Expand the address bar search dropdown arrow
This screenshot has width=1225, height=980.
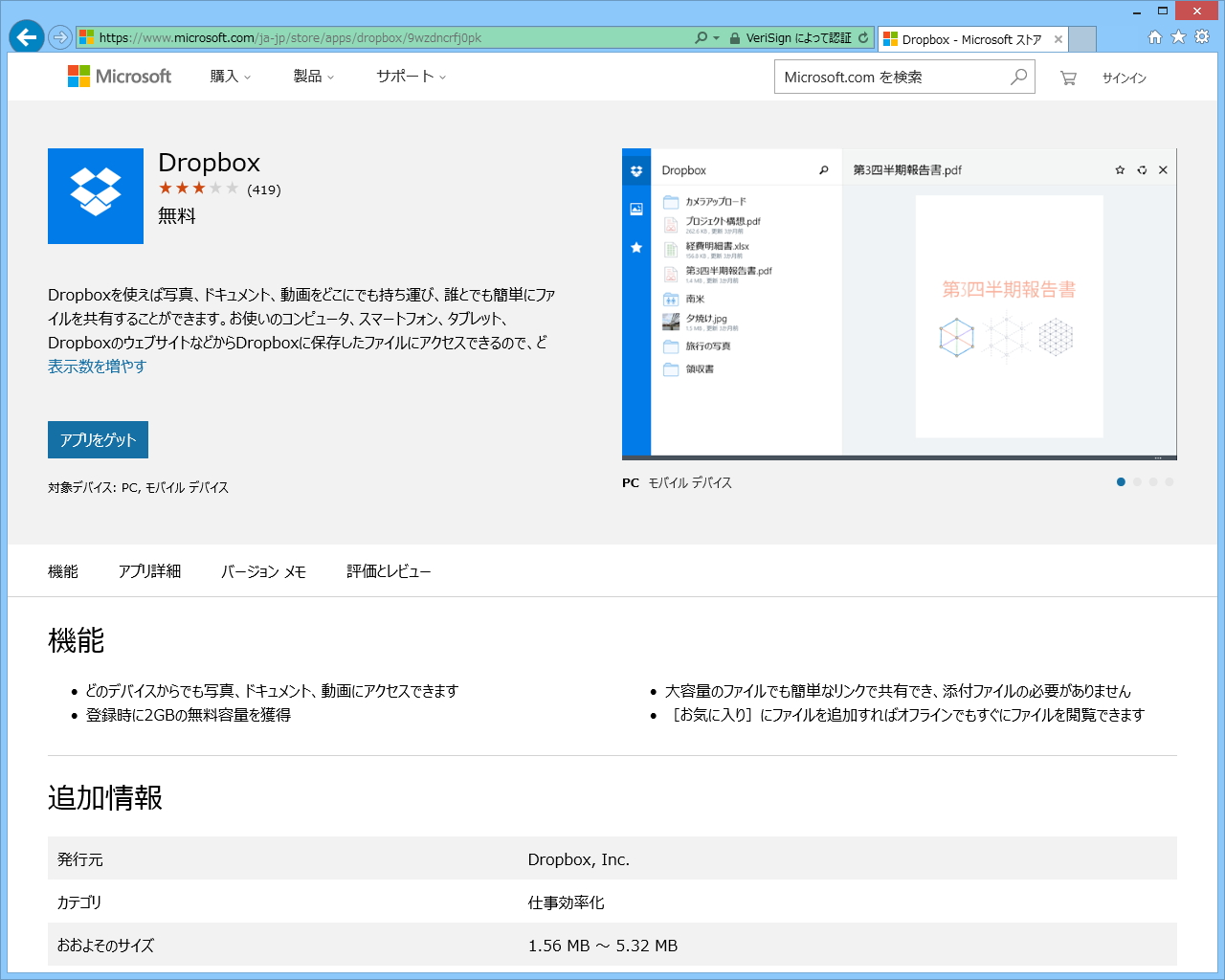tap(716, 38)
